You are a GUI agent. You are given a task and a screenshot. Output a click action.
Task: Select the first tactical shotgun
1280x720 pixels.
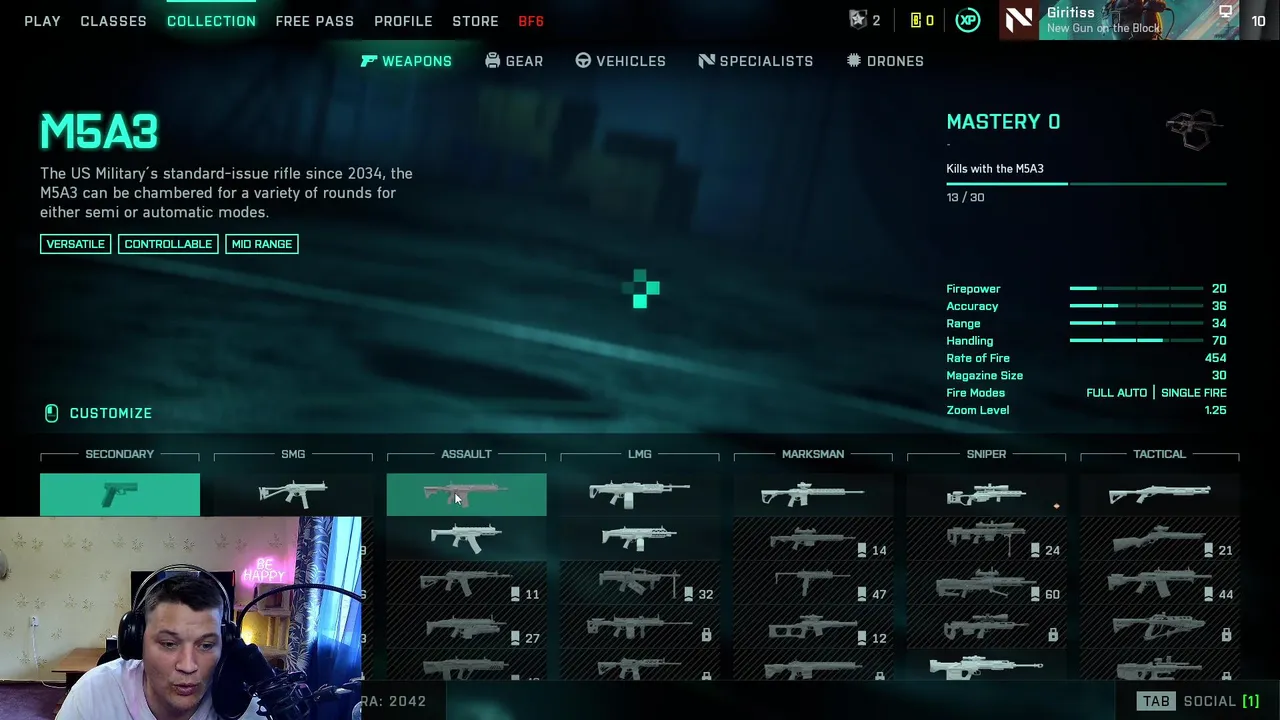coord(1159,494)
